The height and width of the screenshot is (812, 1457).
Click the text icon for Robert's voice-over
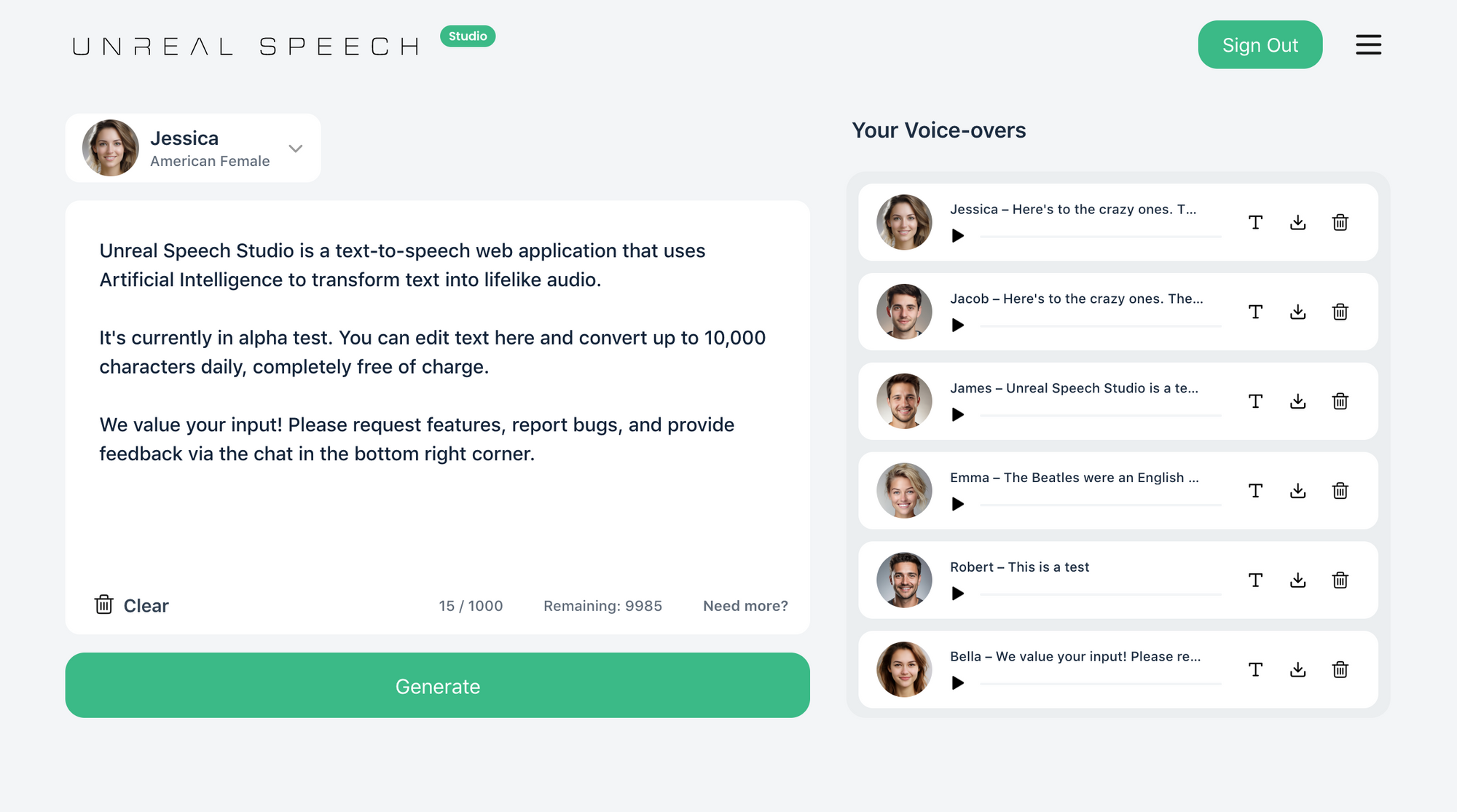coord(1256,579)
